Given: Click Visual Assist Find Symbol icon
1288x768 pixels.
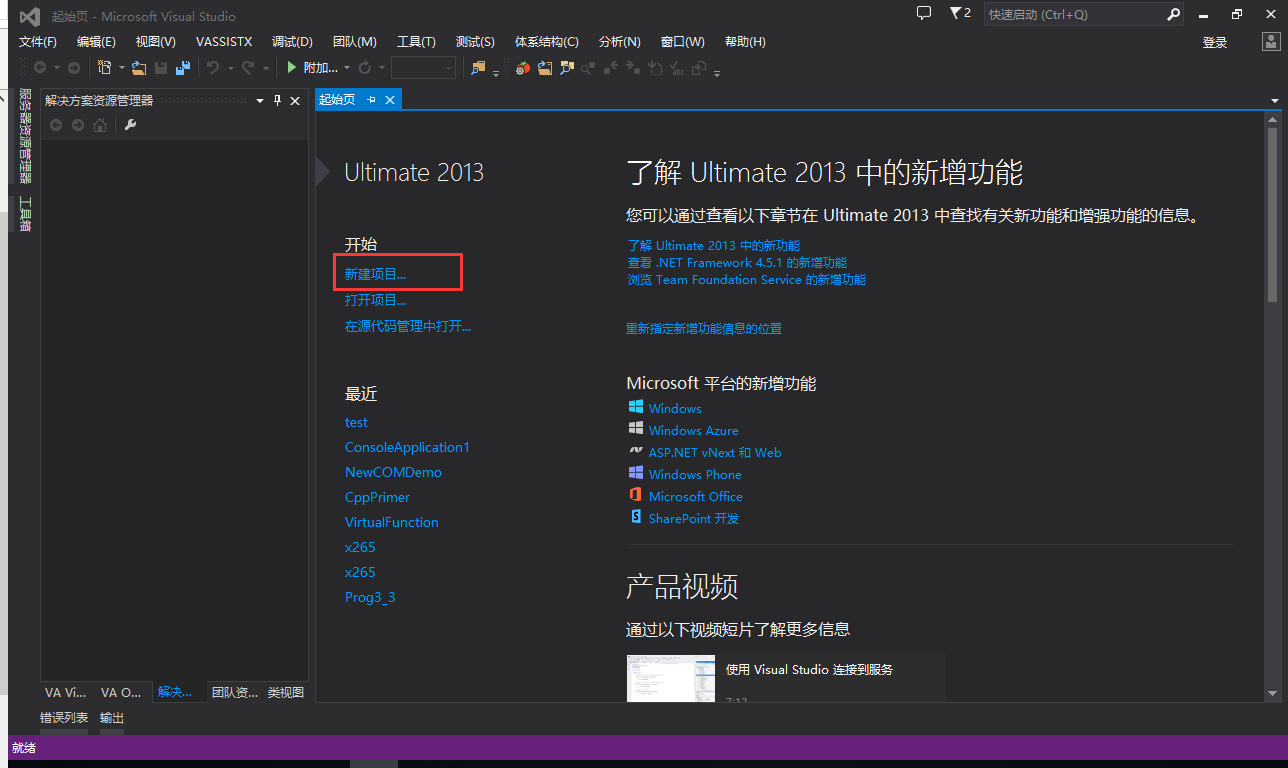Looking at the screenshot, I should (567, 67).
